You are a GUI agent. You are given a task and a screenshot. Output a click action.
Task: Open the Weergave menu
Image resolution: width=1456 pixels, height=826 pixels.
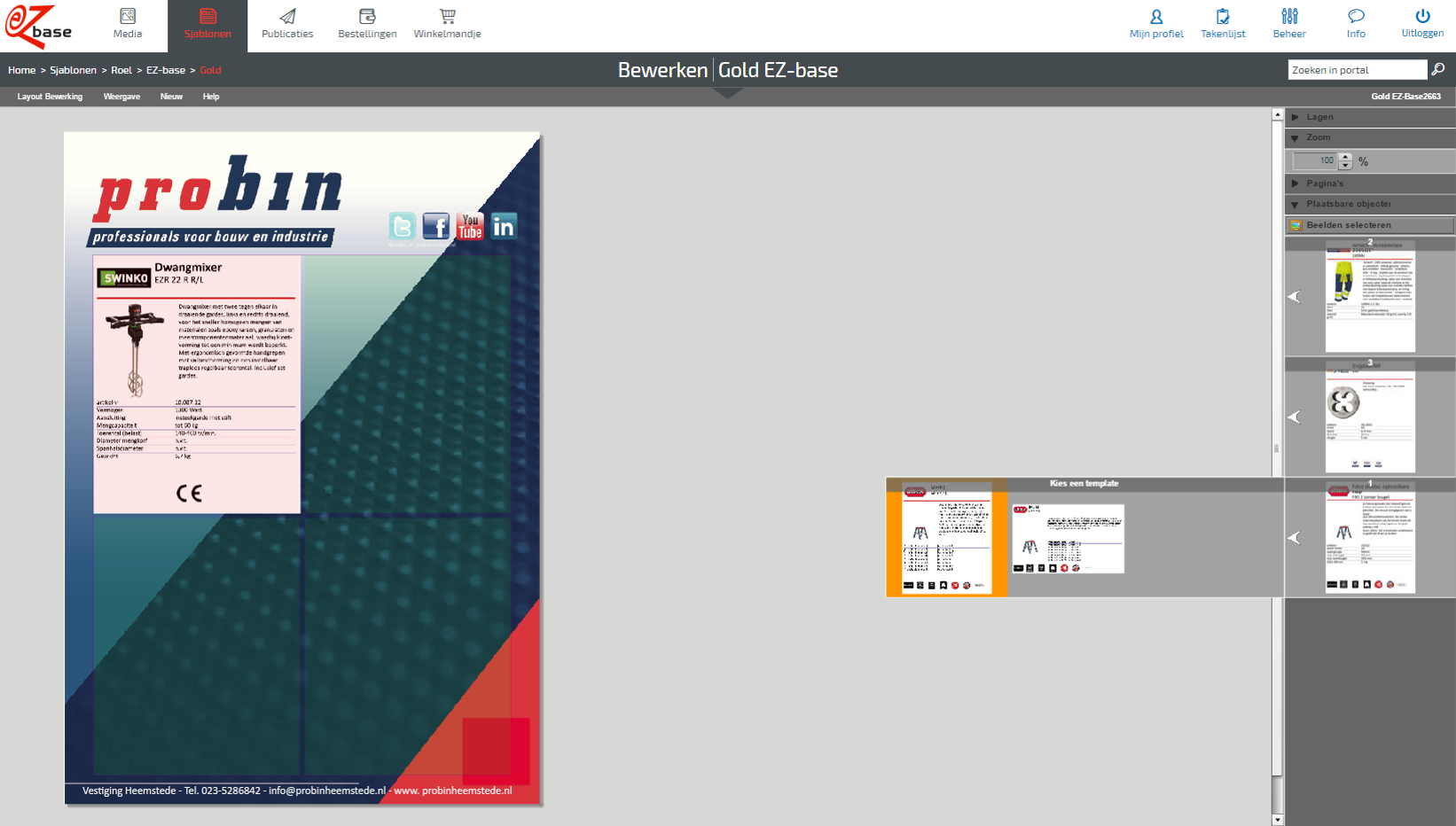click(x=121, y=97)
